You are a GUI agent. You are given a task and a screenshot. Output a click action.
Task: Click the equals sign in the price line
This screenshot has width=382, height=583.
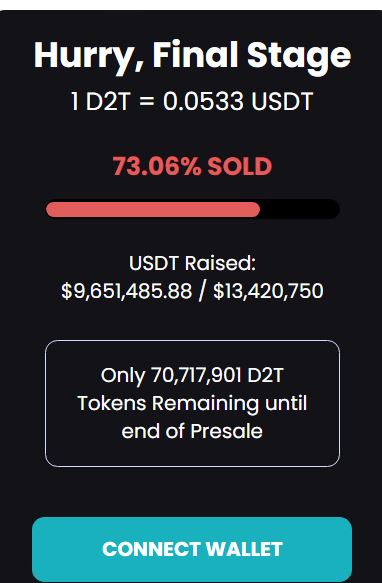(x=147, y=102)
